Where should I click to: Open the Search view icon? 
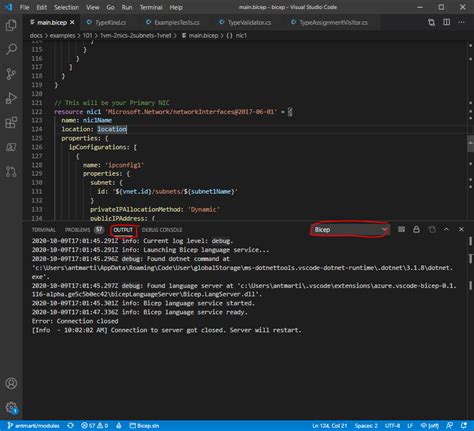11,49
